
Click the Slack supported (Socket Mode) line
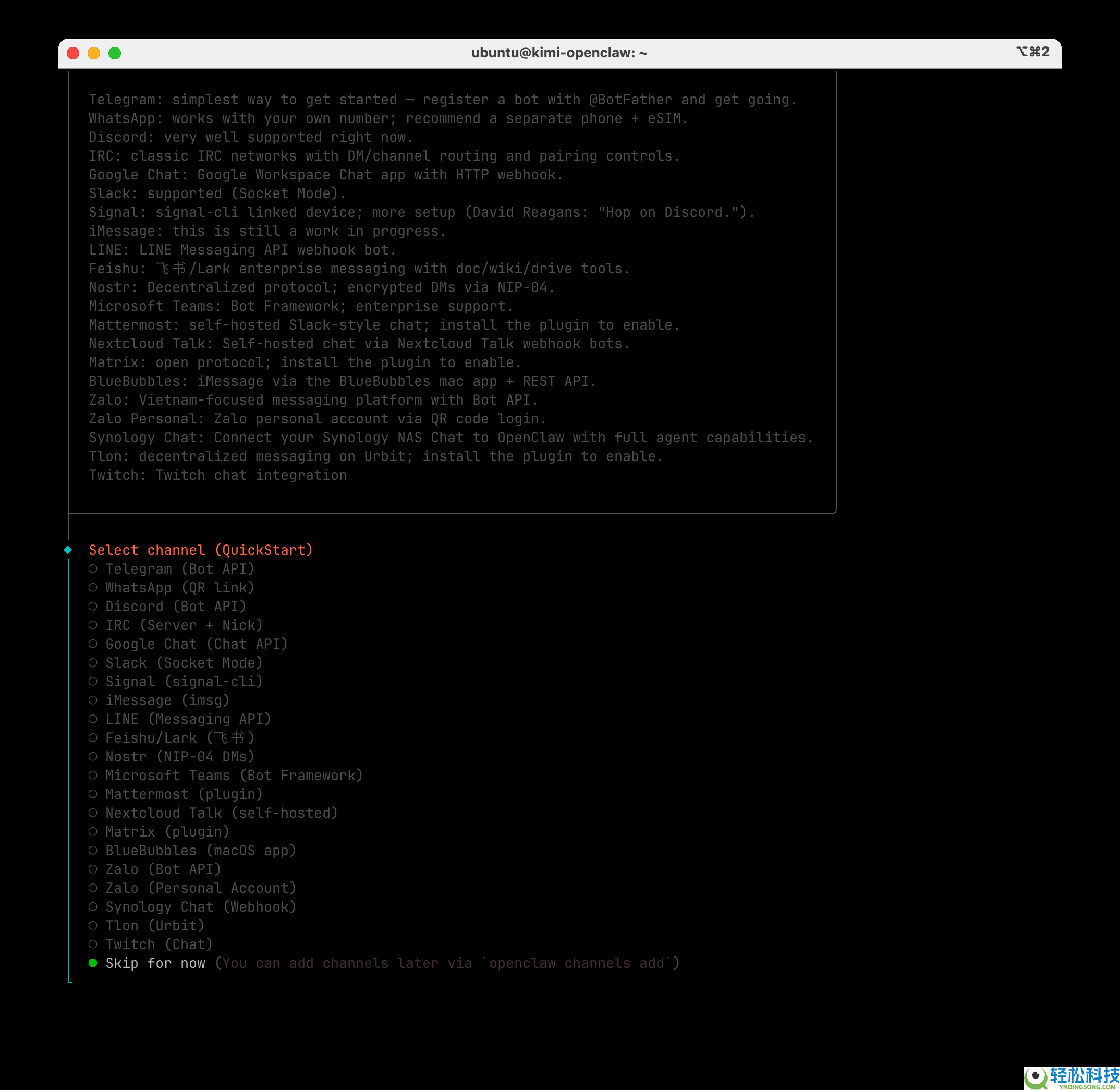point(217,193)
